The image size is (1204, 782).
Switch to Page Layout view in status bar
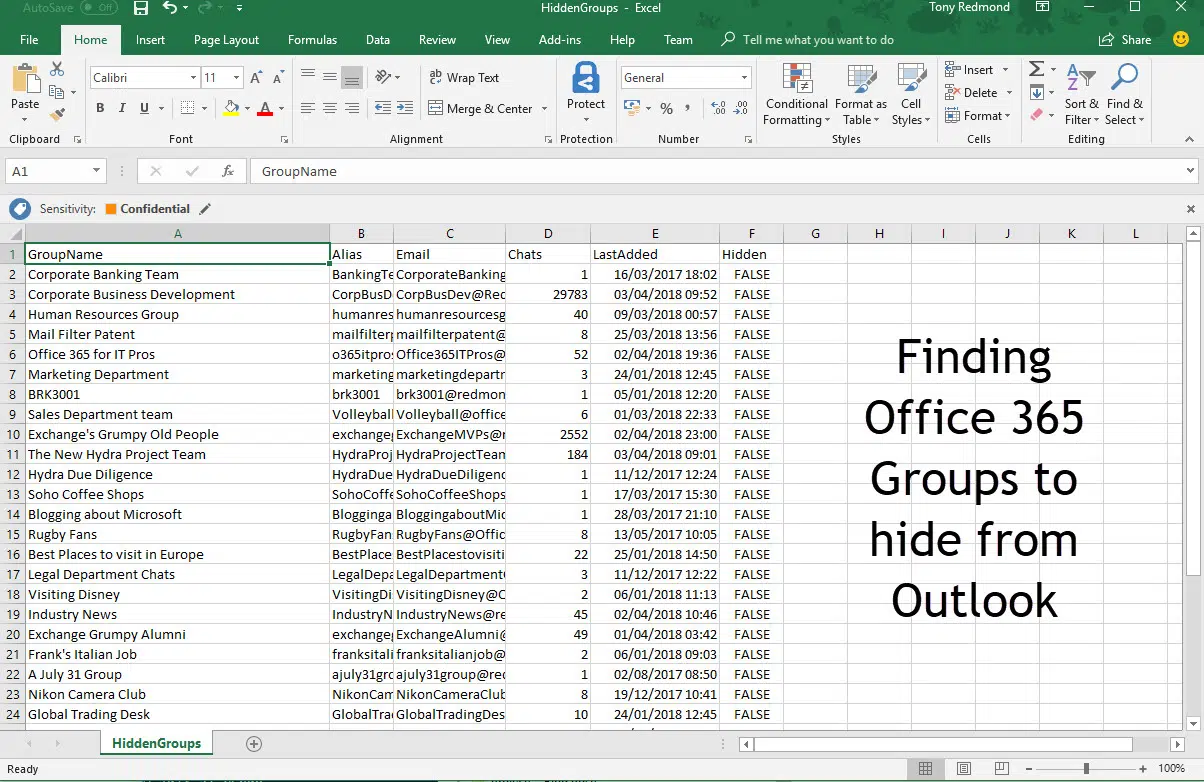tap(963, 769)
